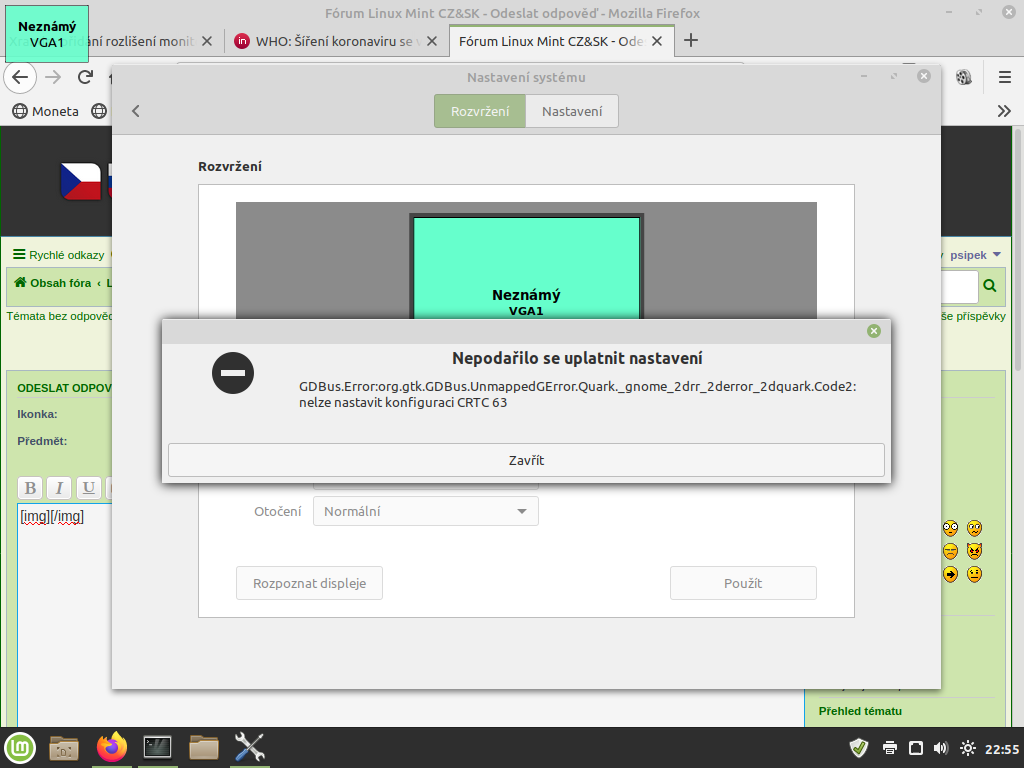Open Firefox hamburger menu
1024x768 pixels.
(x=1005, y=77)
